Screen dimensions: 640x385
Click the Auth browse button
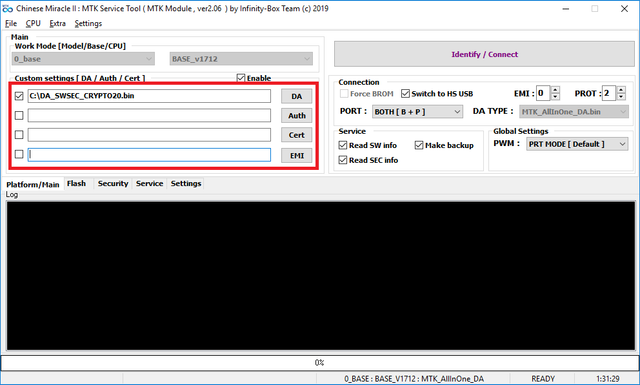point(297,116)
